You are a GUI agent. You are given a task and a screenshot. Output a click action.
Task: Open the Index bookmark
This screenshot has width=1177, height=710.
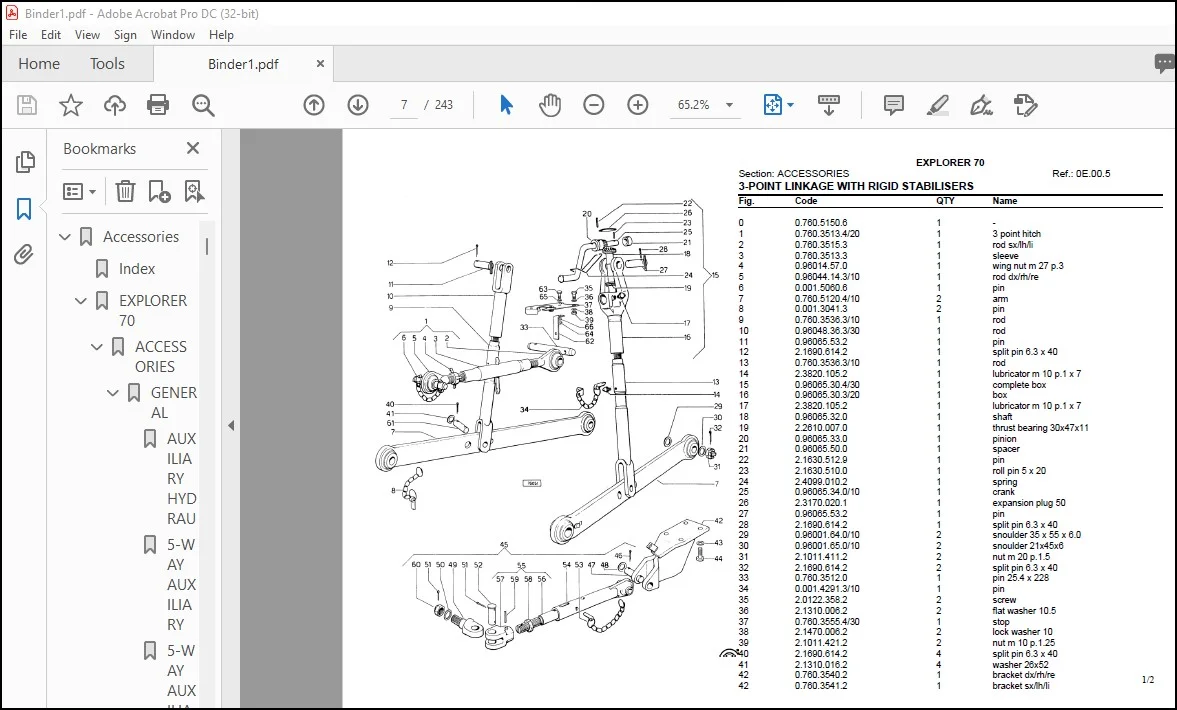137,269
